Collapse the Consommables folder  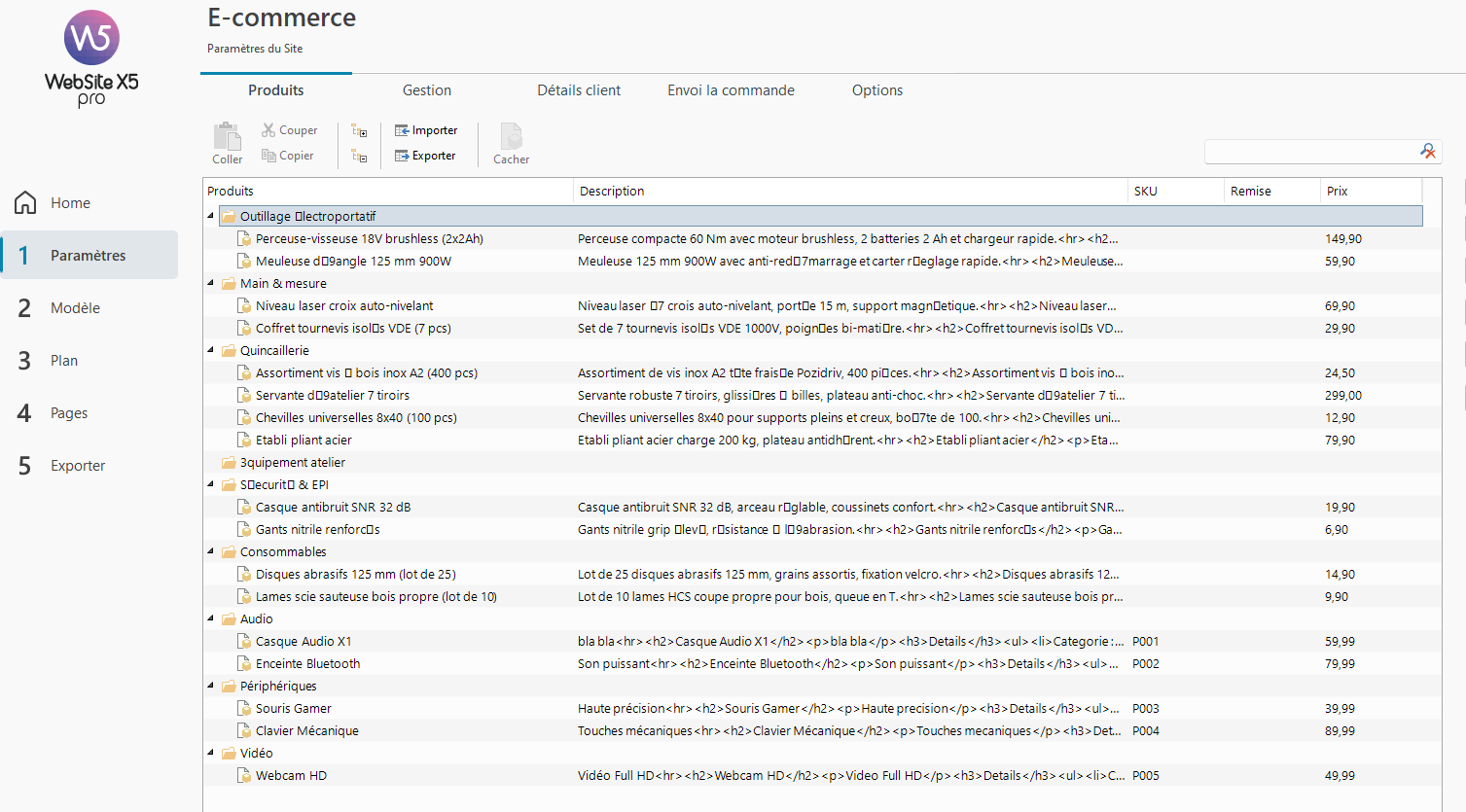click(211, 551)
